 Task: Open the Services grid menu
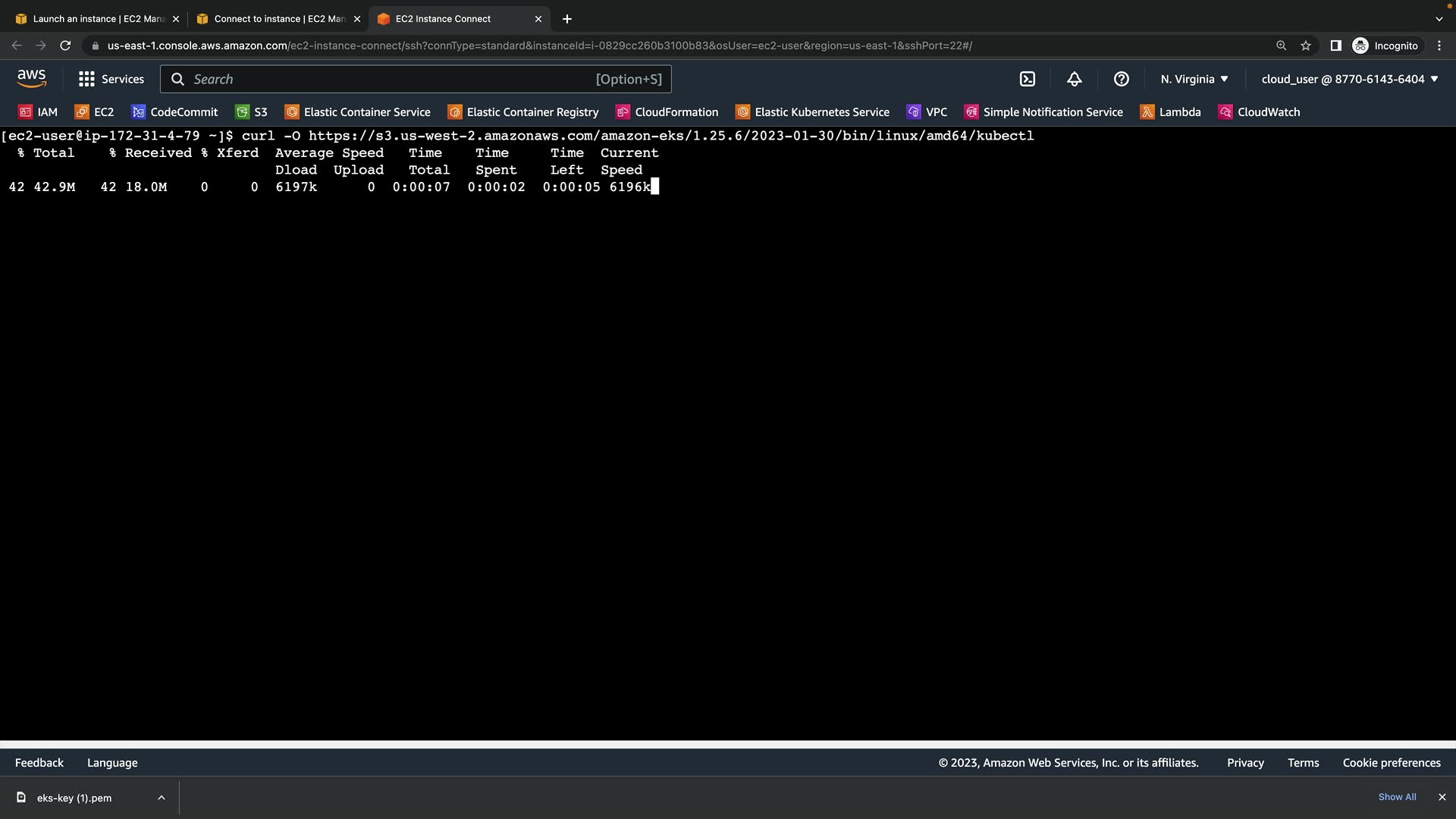pyautogui.click(x=111, y=79)
